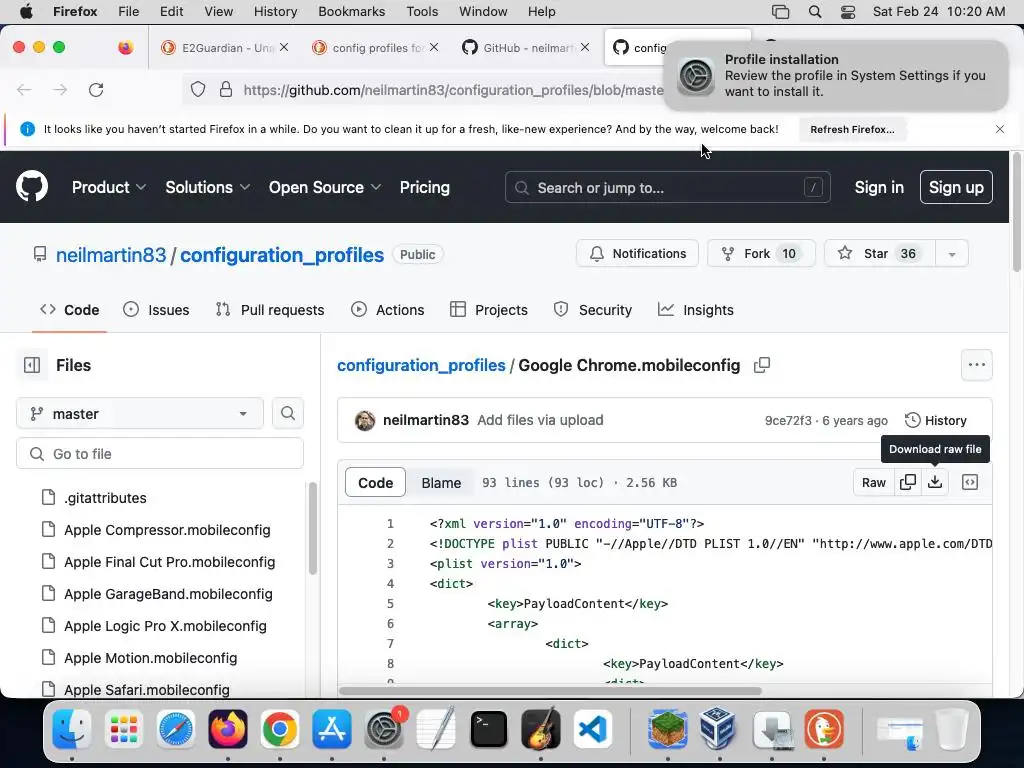Open macOS Spotlight search icon
The height and width of the screenshot is (768, 1024).
[815, 12]
